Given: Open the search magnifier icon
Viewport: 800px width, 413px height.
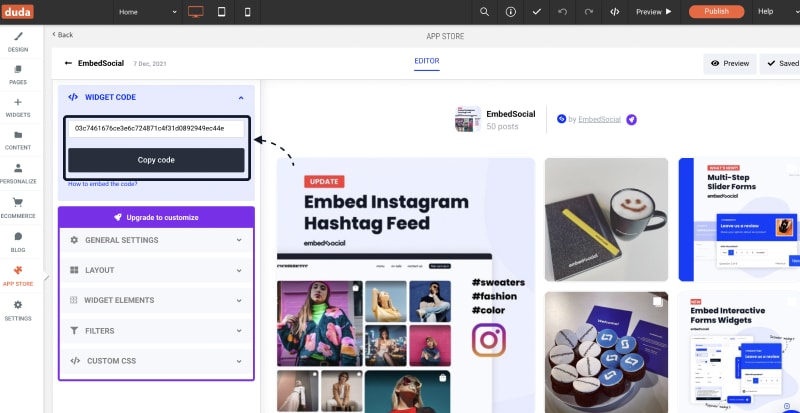Looking at the screenshot, I should click(x=484, y=12).
